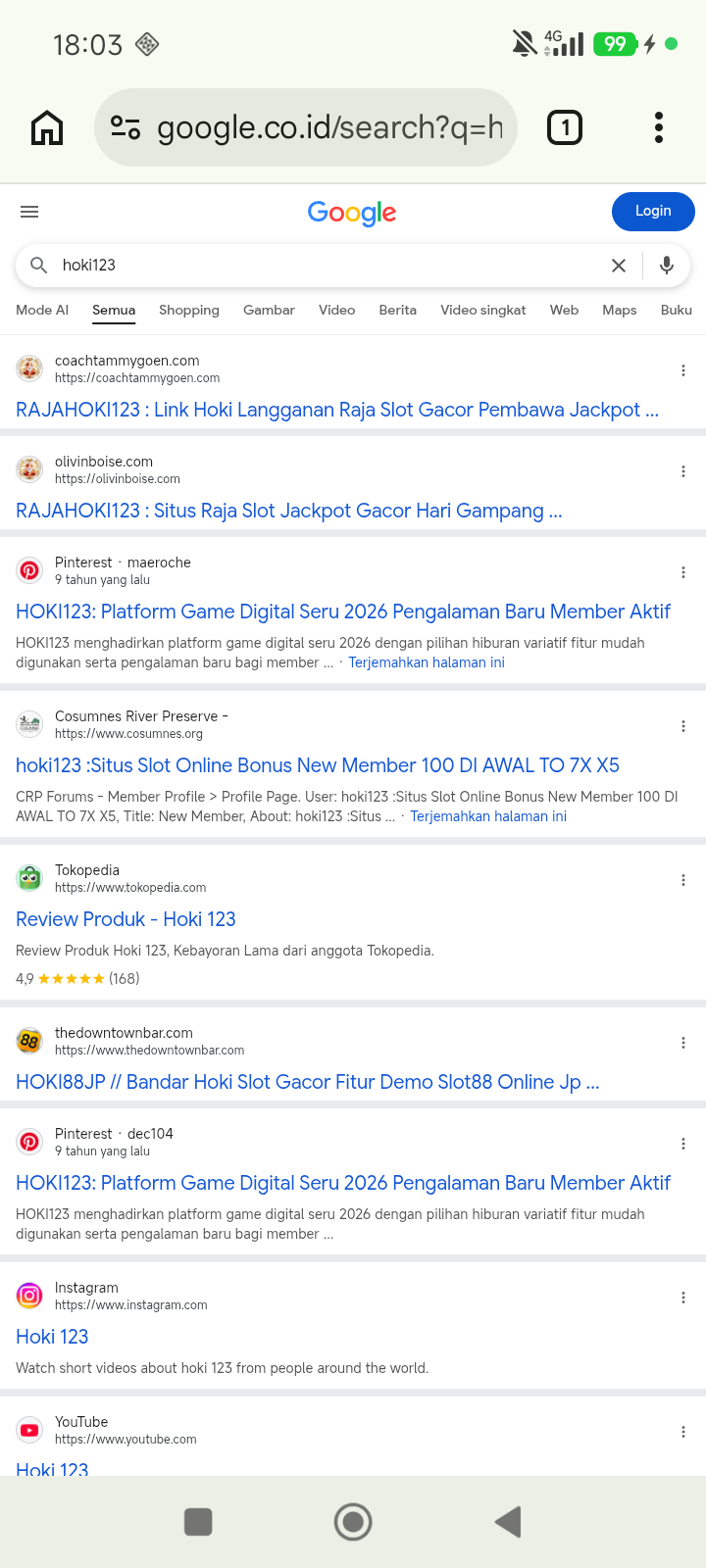The width and height of the screenshot is (706, 1568).
Task: Open options menu for thedowntownbar.com result
Action: point(682,1043)
